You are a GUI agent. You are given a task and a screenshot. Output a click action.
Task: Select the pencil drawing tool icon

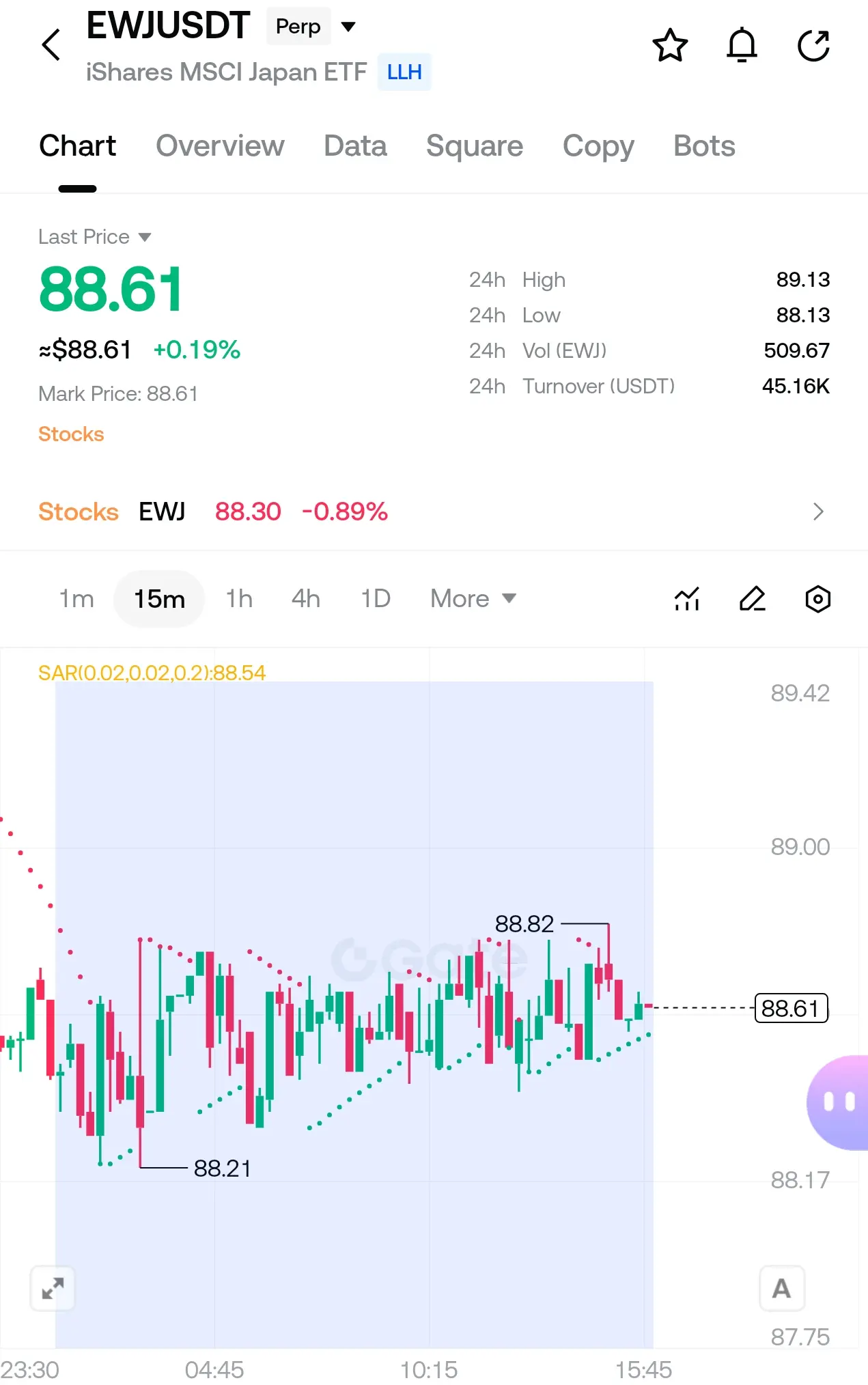pos(753,599)
